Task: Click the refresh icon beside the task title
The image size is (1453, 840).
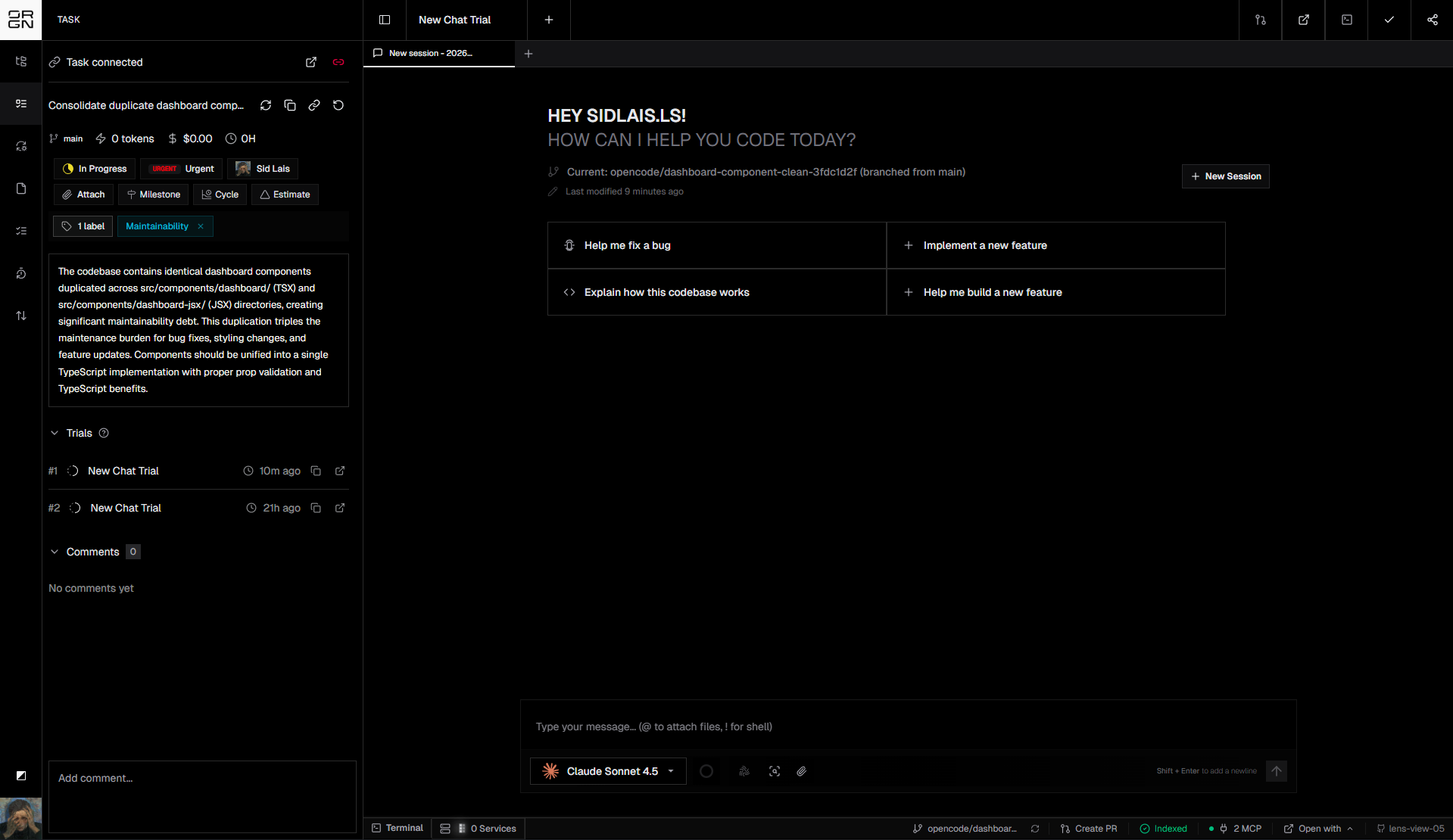Action: click(x=266, y=105)
